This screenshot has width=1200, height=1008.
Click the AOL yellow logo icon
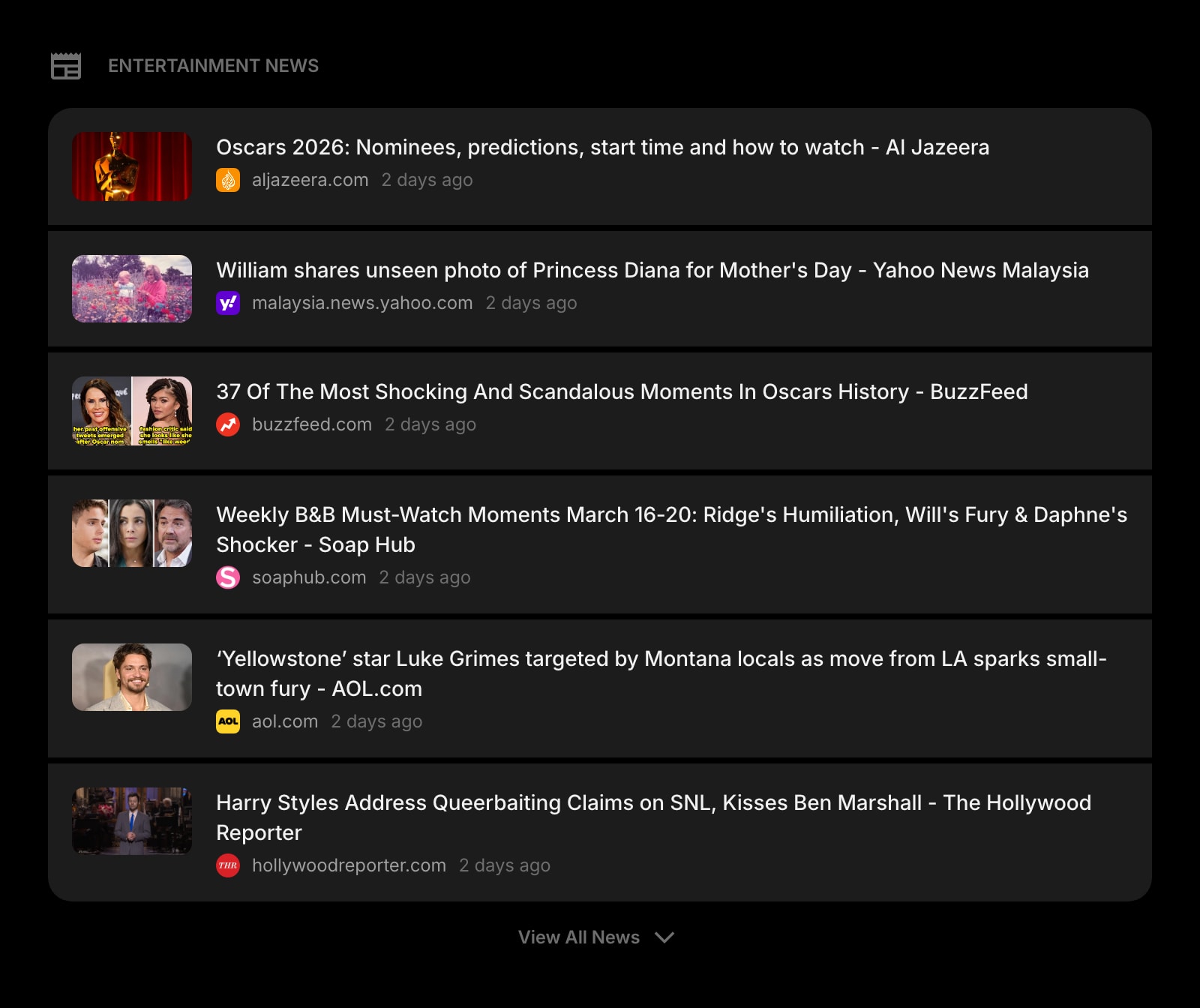tap(228, 721)
